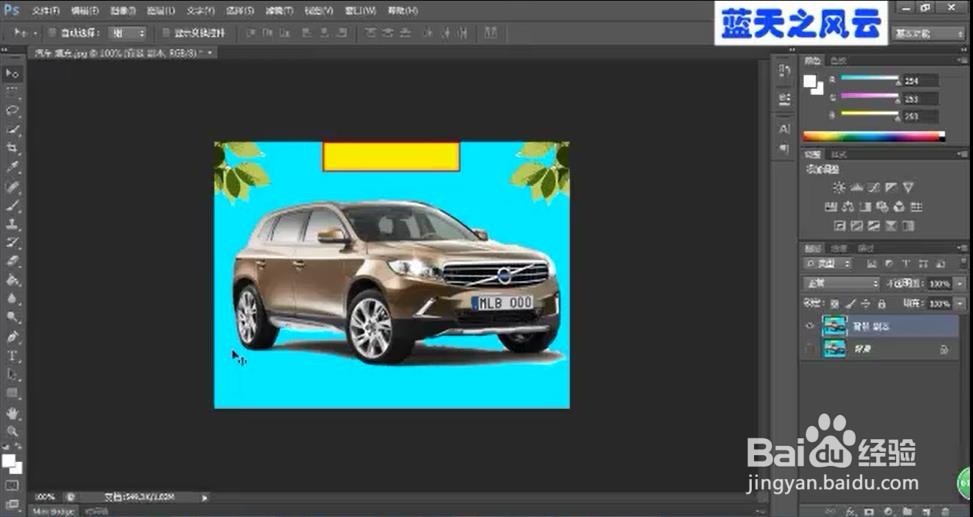Create a new layer group
This screenshot has height=517, width=973.
[x=907, y=511]
